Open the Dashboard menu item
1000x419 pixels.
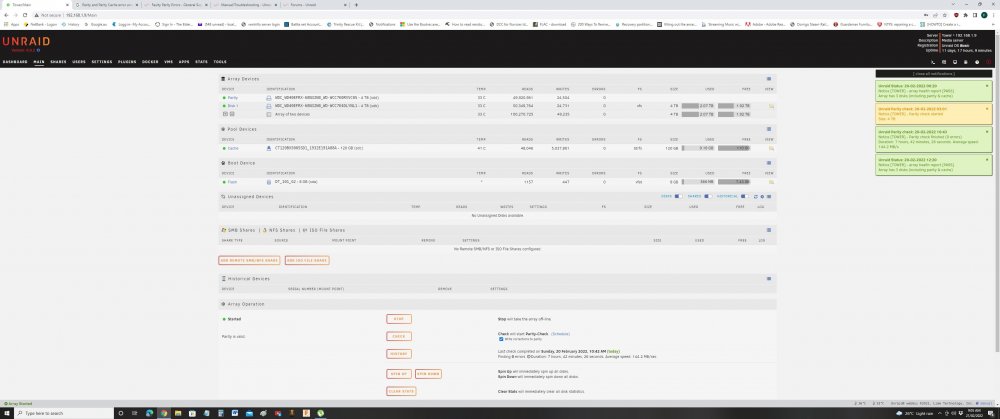[x=15, y=62]
